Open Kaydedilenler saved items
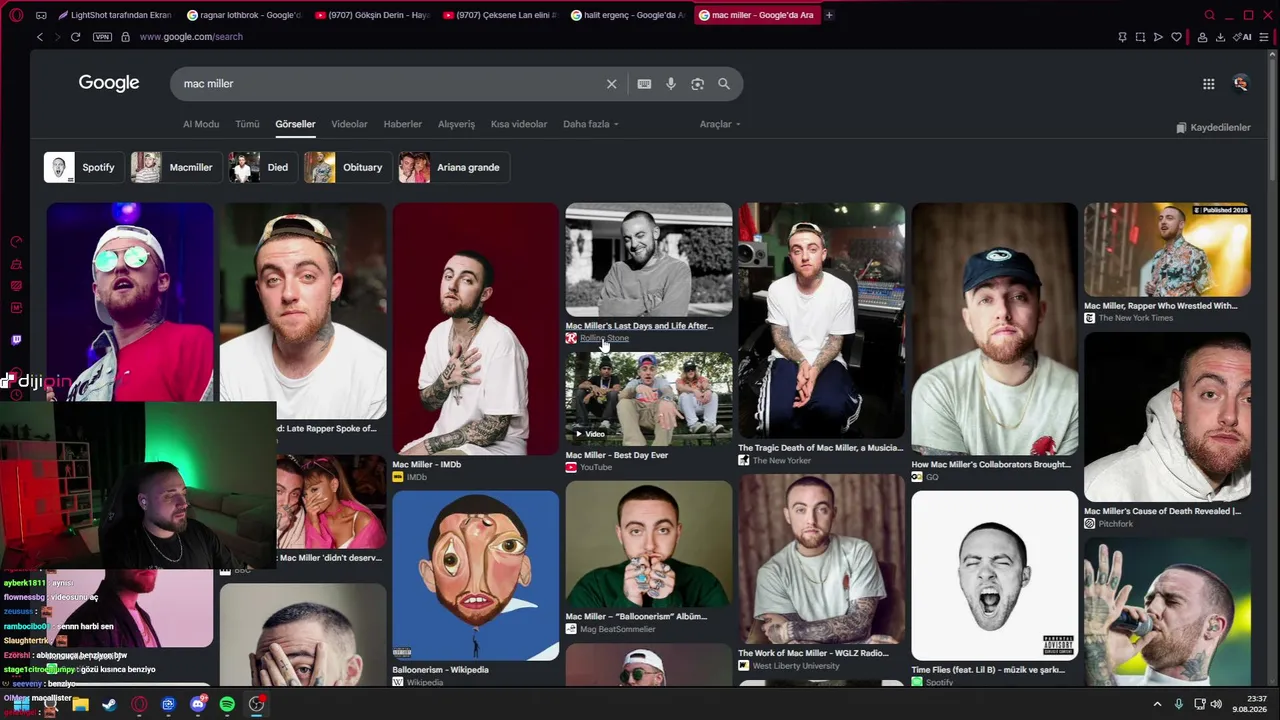Image resolution: width=1280 pixels, height=720 pixels. coord(1213,128)
